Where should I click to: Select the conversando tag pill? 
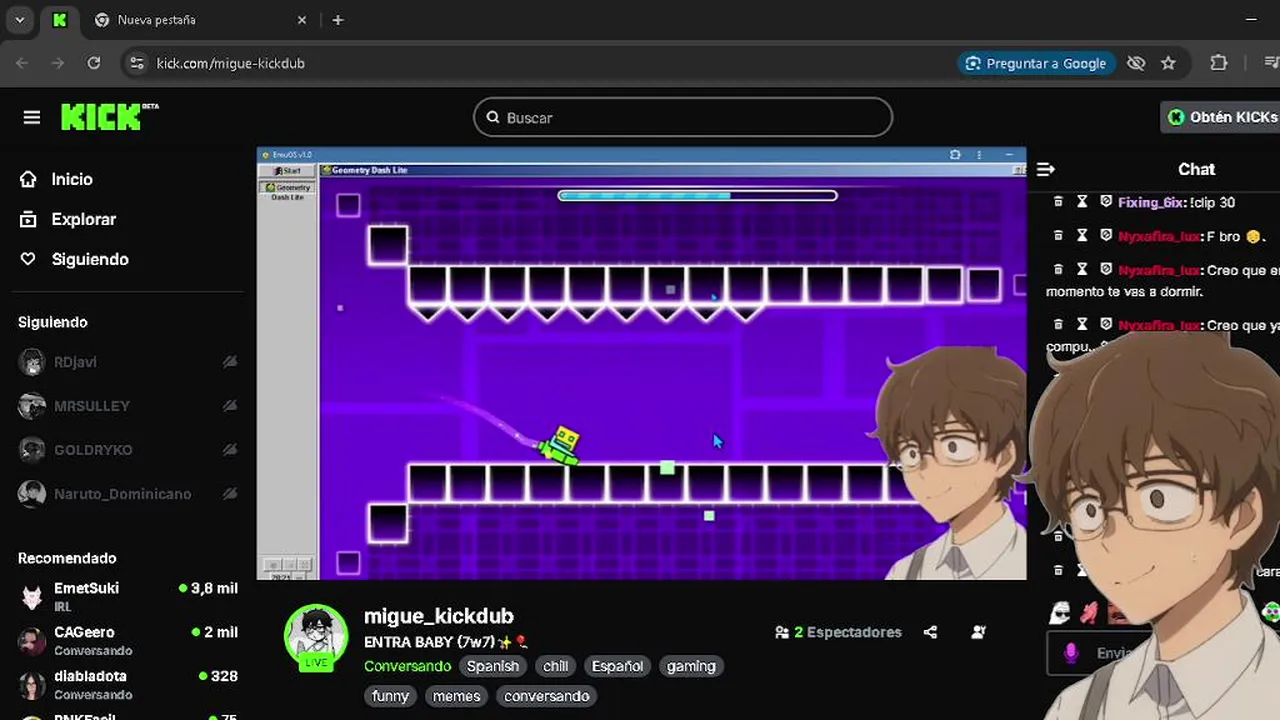[546, 696]
